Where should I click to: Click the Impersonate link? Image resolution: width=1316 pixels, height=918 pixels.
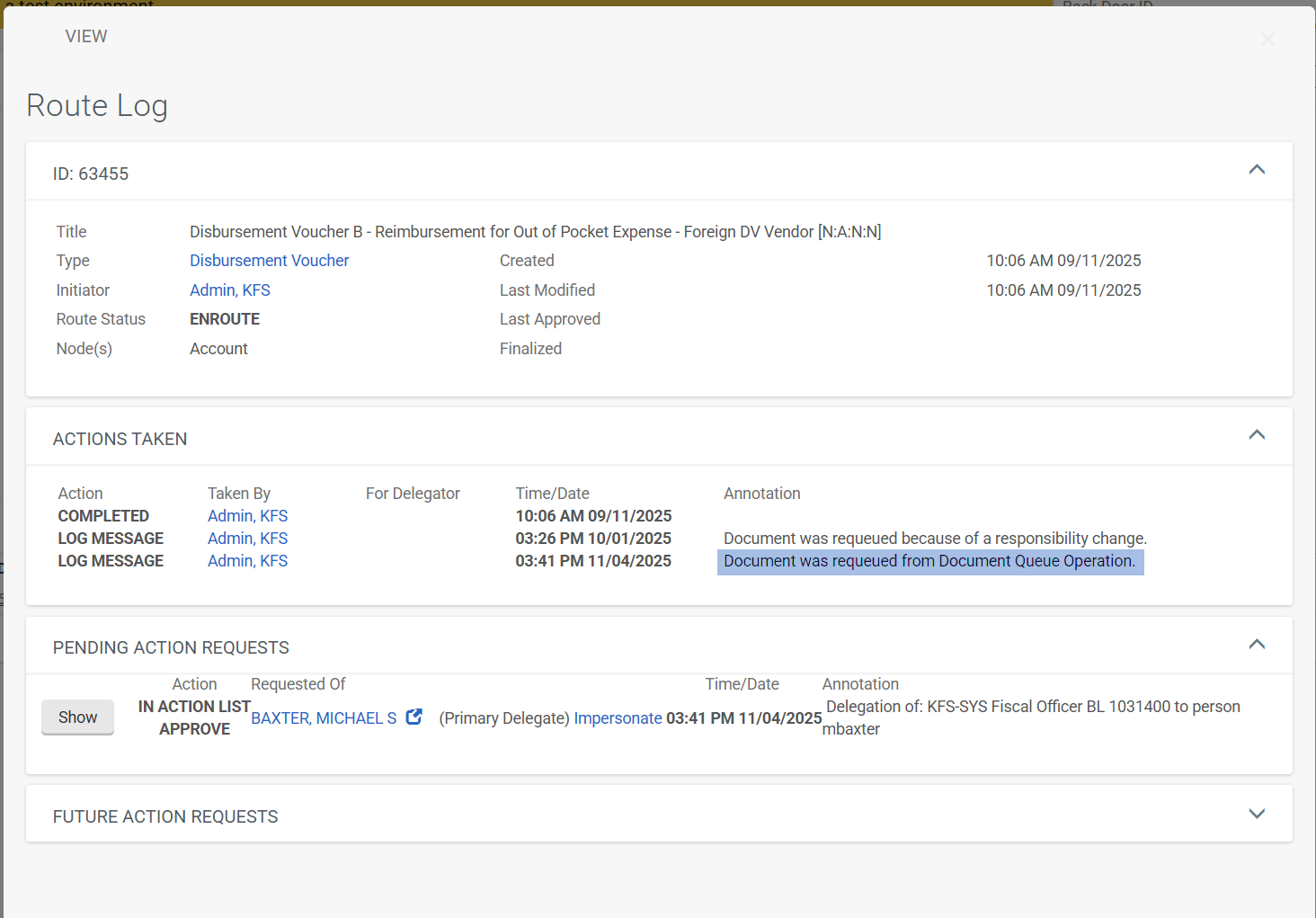[618, 718]
